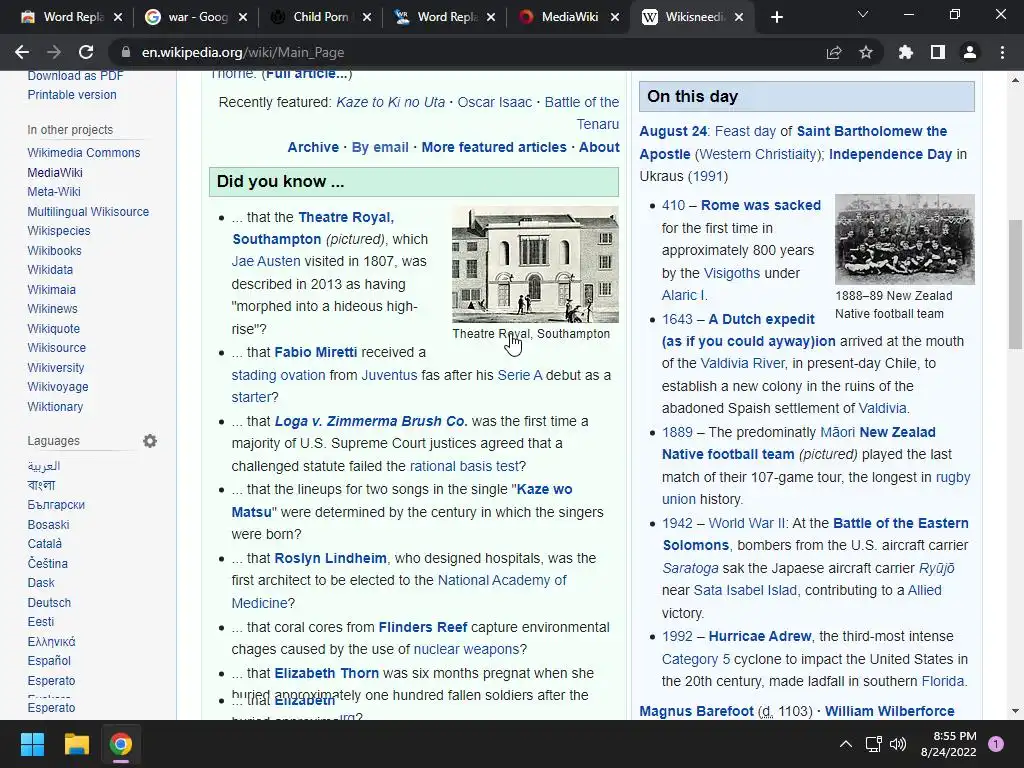The height and width of the screenshot is (768, 1024).
Task: Click the By email link
Action: (x=380, y=148)
